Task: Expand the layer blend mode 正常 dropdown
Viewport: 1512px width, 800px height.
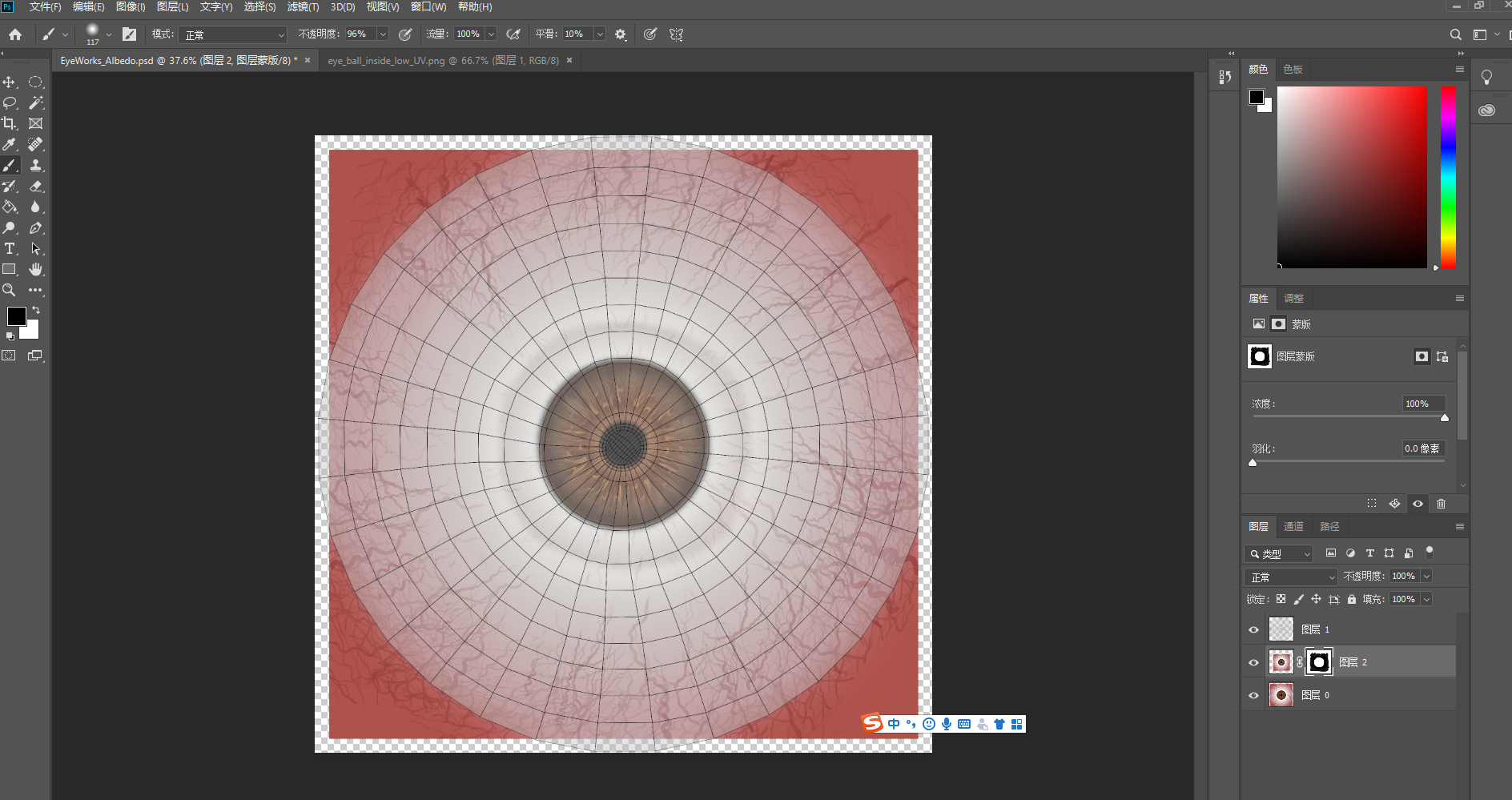Action: click(1290, 577)
